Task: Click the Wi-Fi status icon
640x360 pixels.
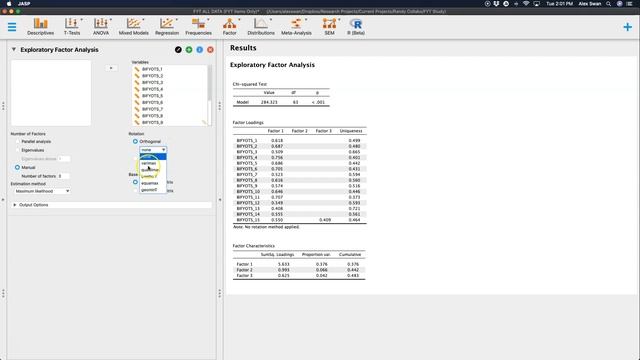Action: click(x=526, y=4)
